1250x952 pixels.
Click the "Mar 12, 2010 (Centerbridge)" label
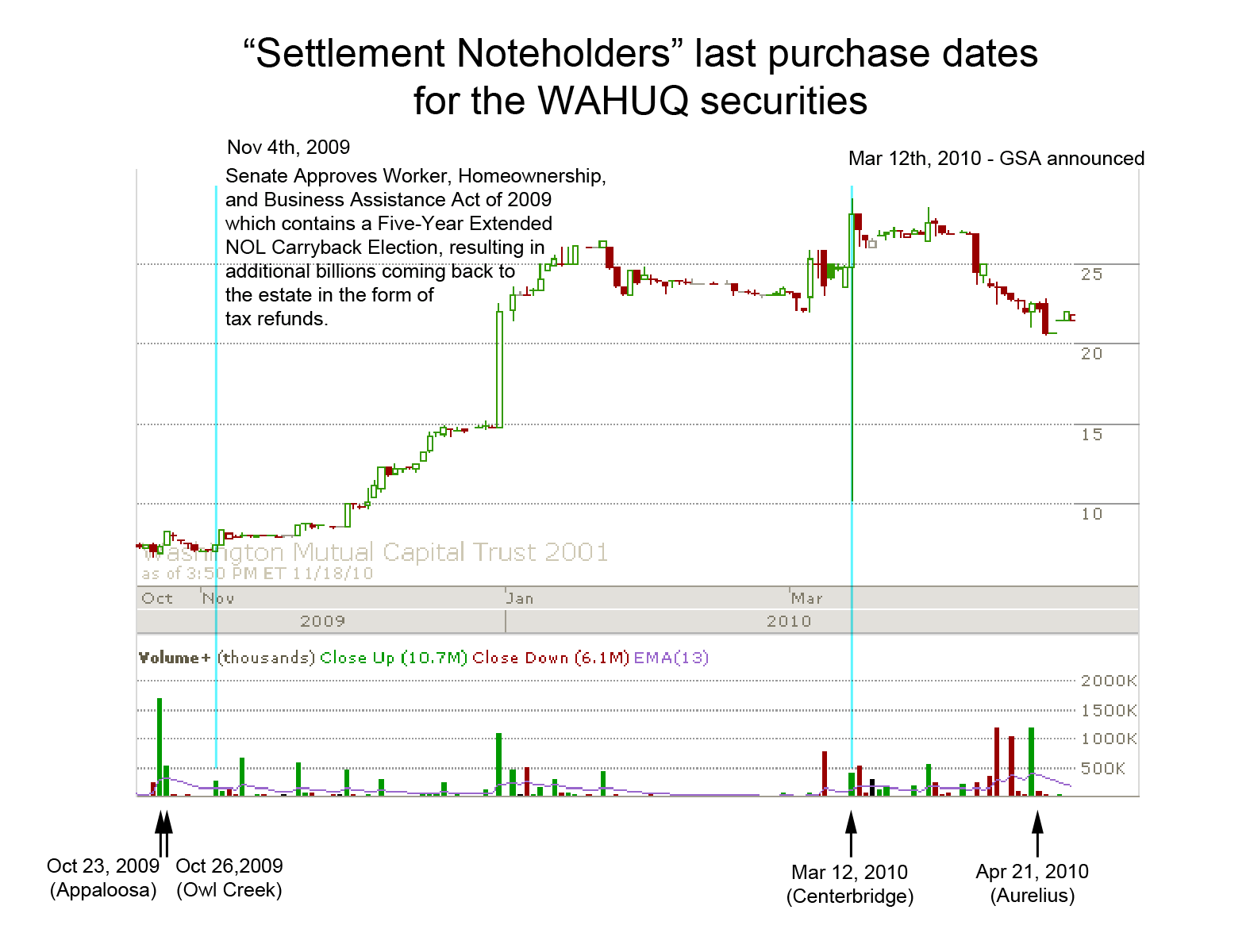[x=849, y=884]
